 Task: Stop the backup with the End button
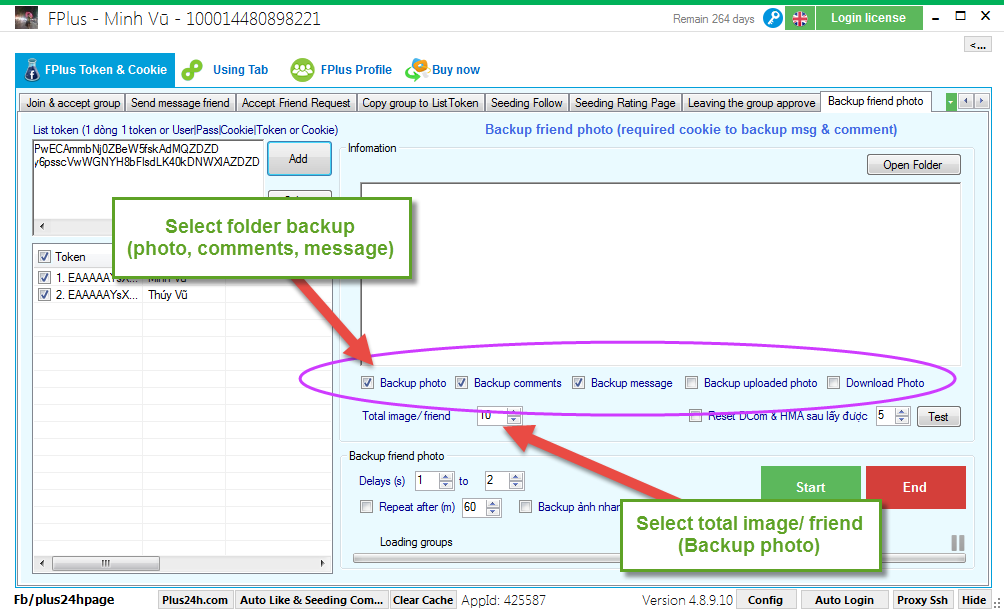(915, 487)
